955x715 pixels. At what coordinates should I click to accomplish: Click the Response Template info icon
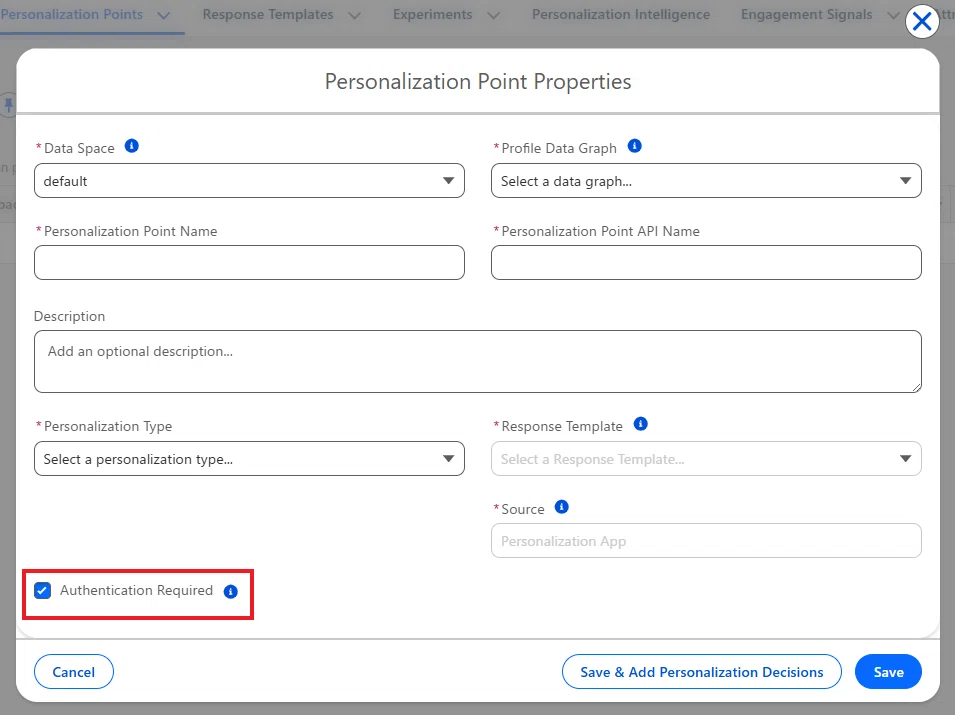point(640,424)
